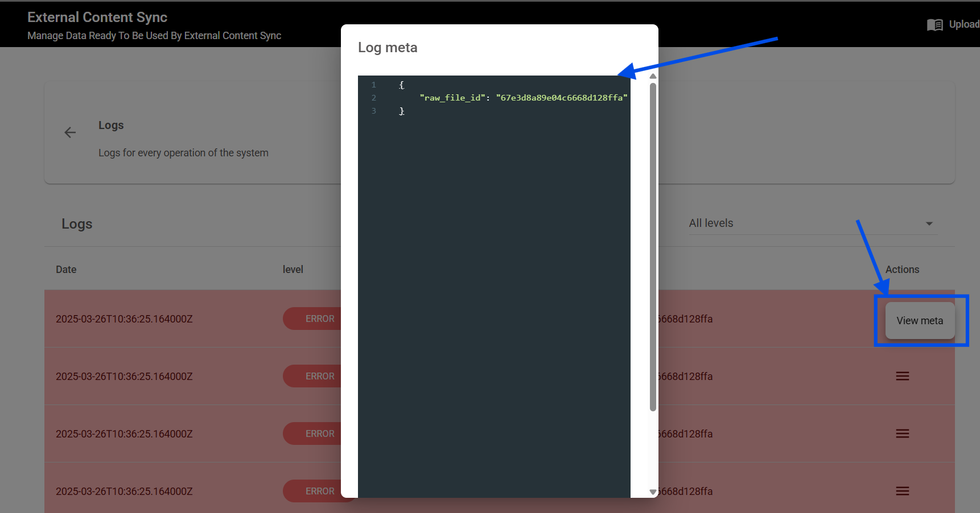Click the Date column header
Screen dimensions: 980x513
click(66, 269)
